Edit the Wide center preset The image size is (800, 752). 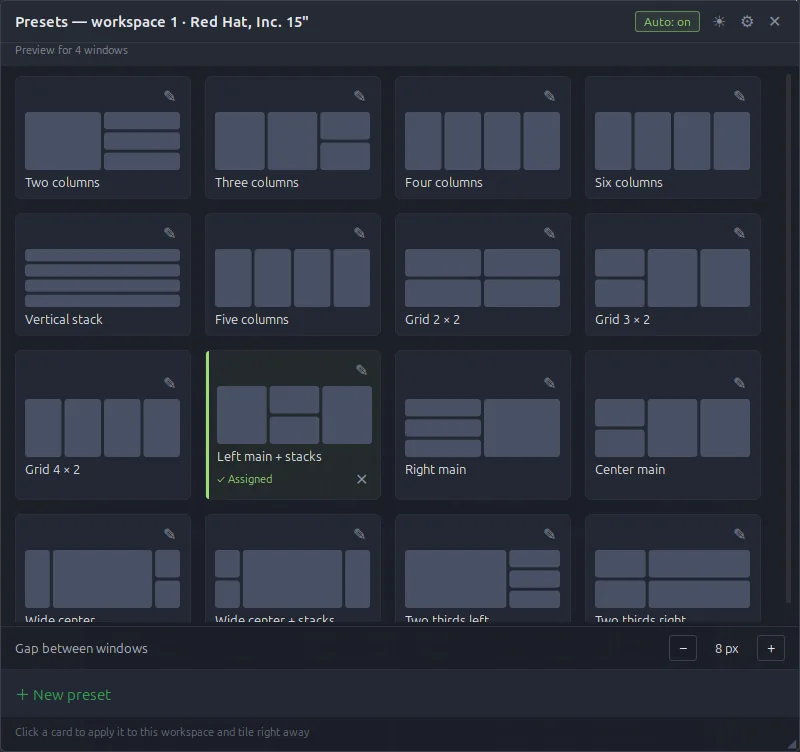pos(169,534)
